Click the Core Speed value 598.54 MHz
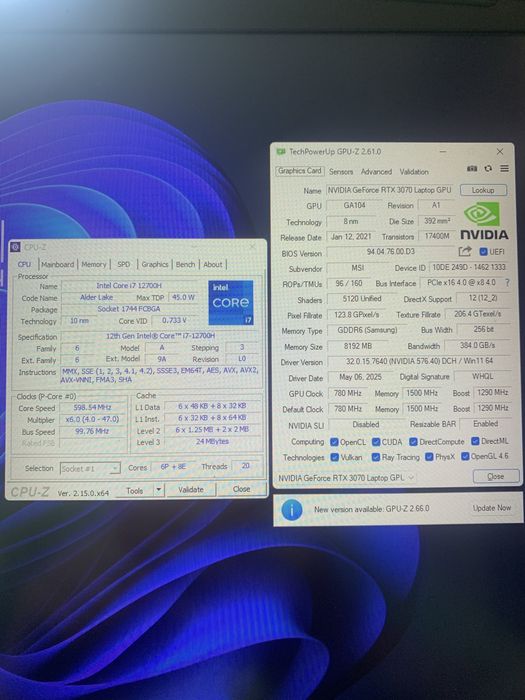Image resolution: width=525 pixels, height=700 pixels. coord(92,407)
